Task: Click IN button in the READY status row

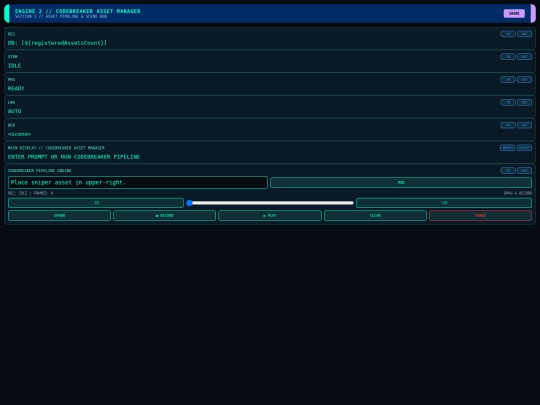Action: [508, 80]
